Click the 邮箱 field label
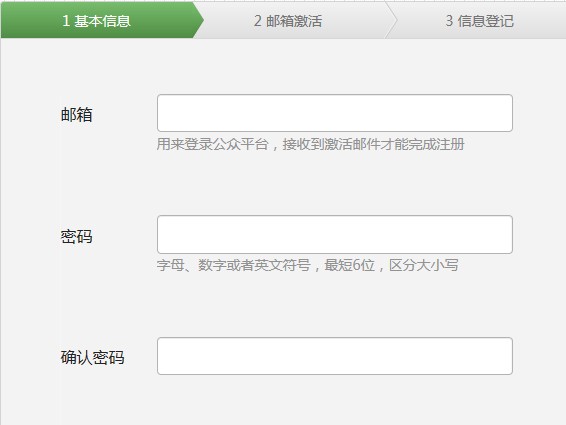Image resolution: width=566 pixels, height=425 pixels. click(77, 115)
